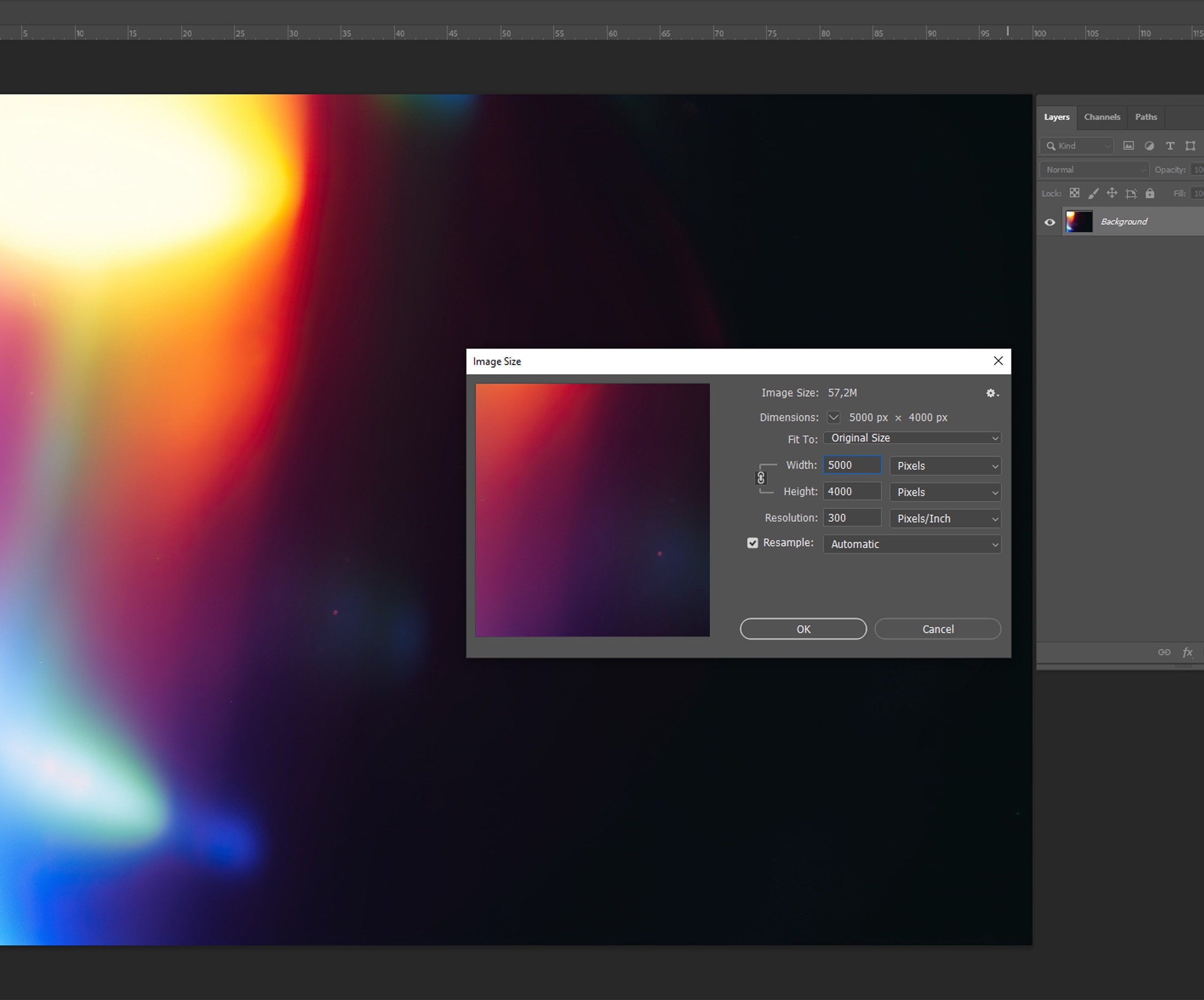Cancel the Image Size dialog
The image size is (1204, 1000).
point(938,629)
